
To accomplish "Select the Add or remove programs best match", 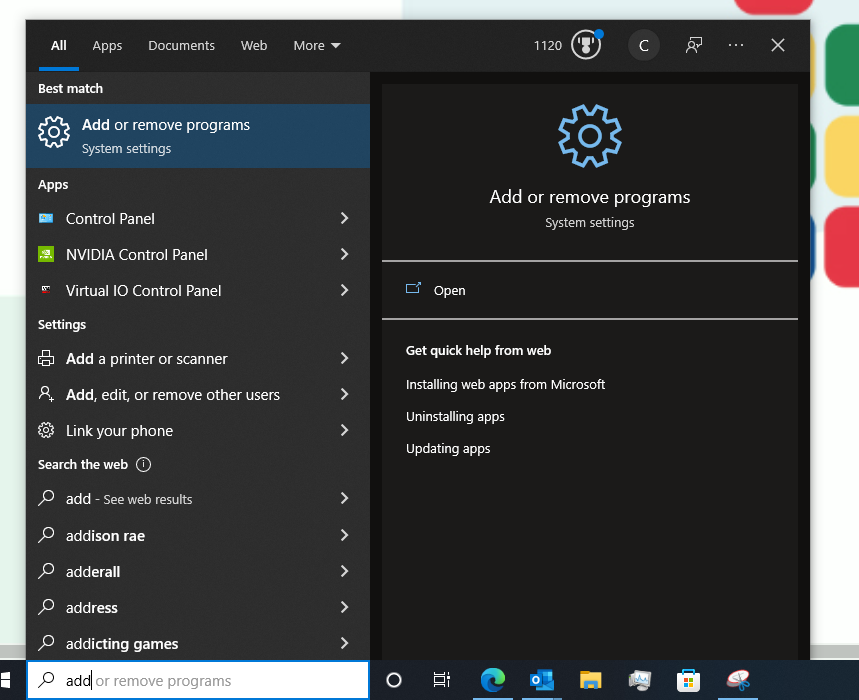I will point(198,136).
